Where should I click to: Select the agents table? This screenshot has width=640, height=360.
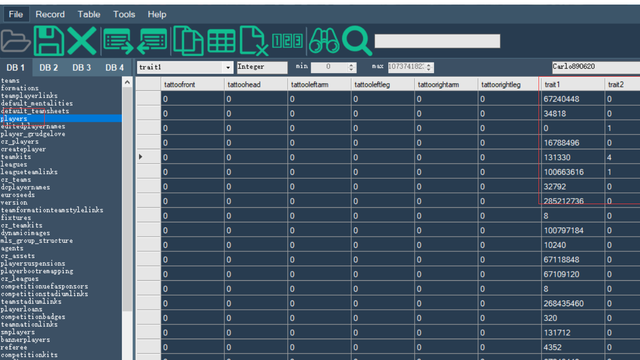(12, 248)
